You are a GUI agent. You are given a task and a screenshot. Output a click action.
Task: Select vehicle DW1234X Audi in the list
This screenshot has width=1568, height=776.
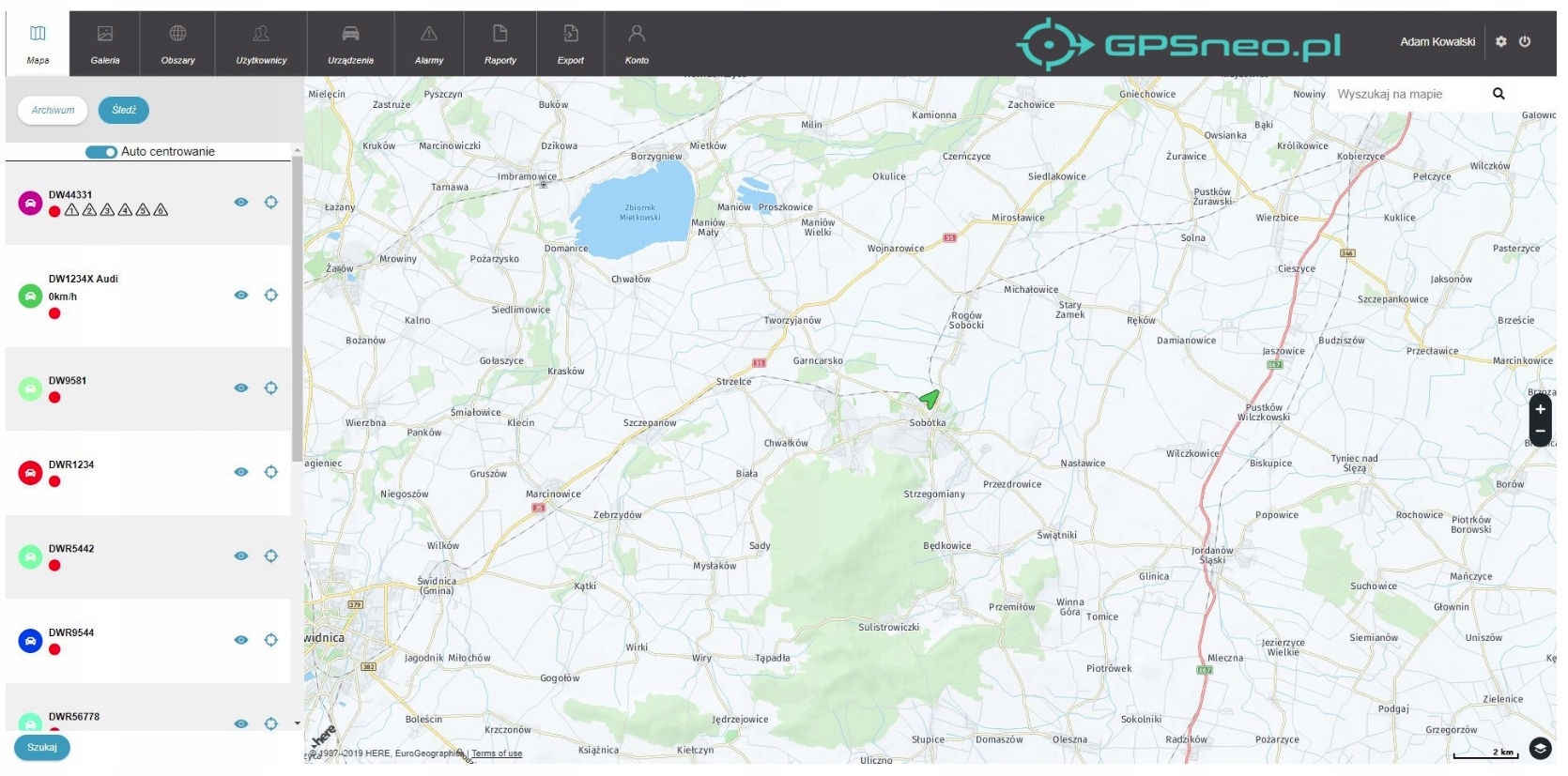(x=148, y=296)
